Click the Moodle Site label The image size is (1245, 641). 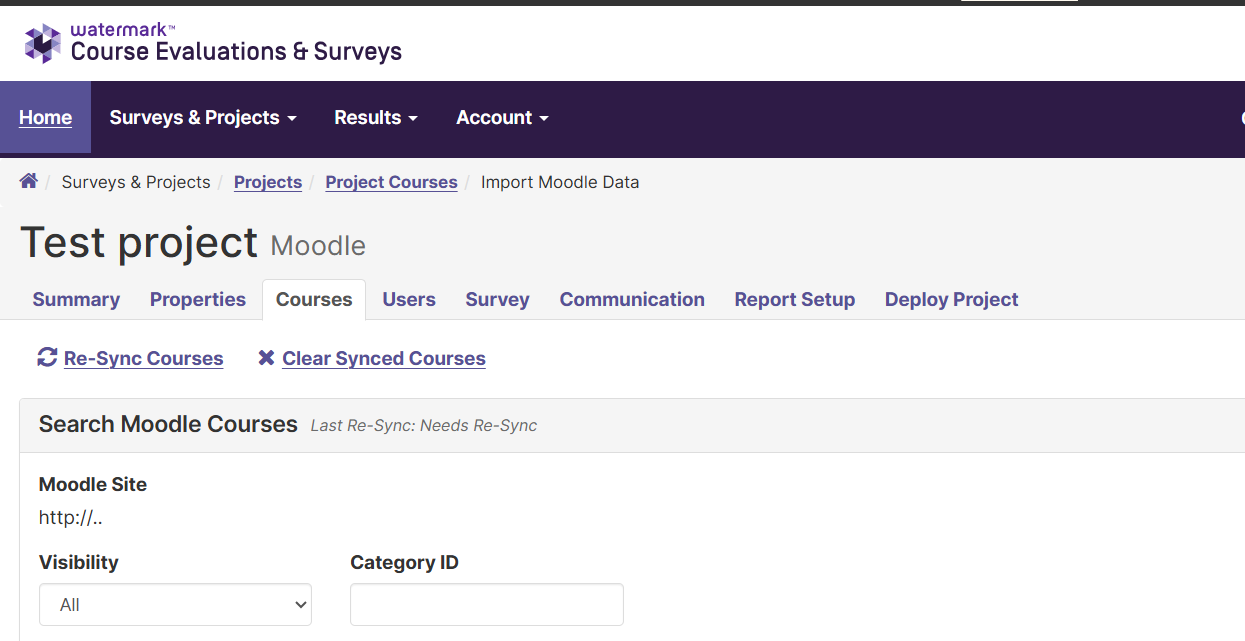coord(93,484)
